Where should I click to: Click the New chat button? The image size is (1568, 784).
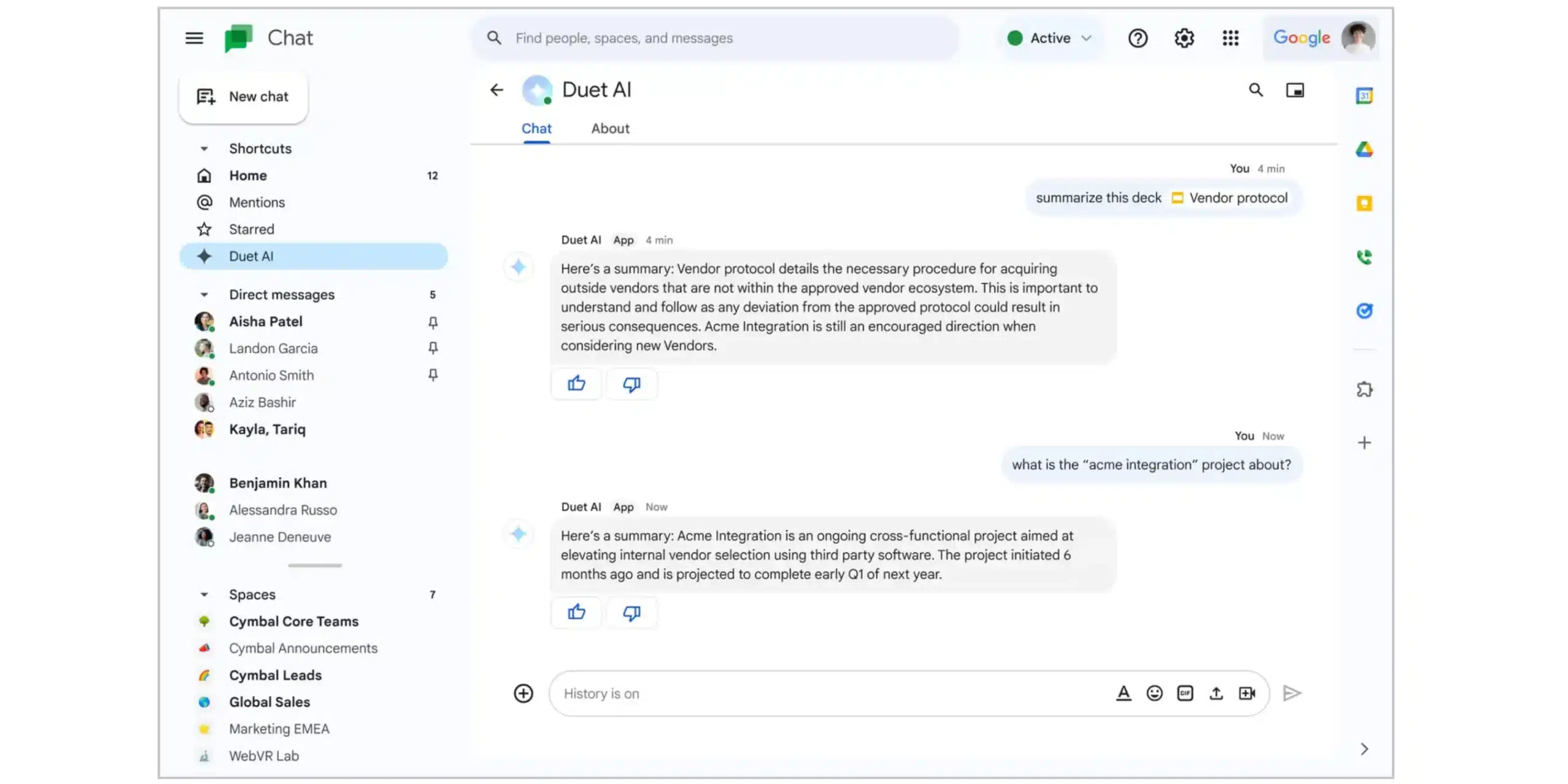point(243,97)
